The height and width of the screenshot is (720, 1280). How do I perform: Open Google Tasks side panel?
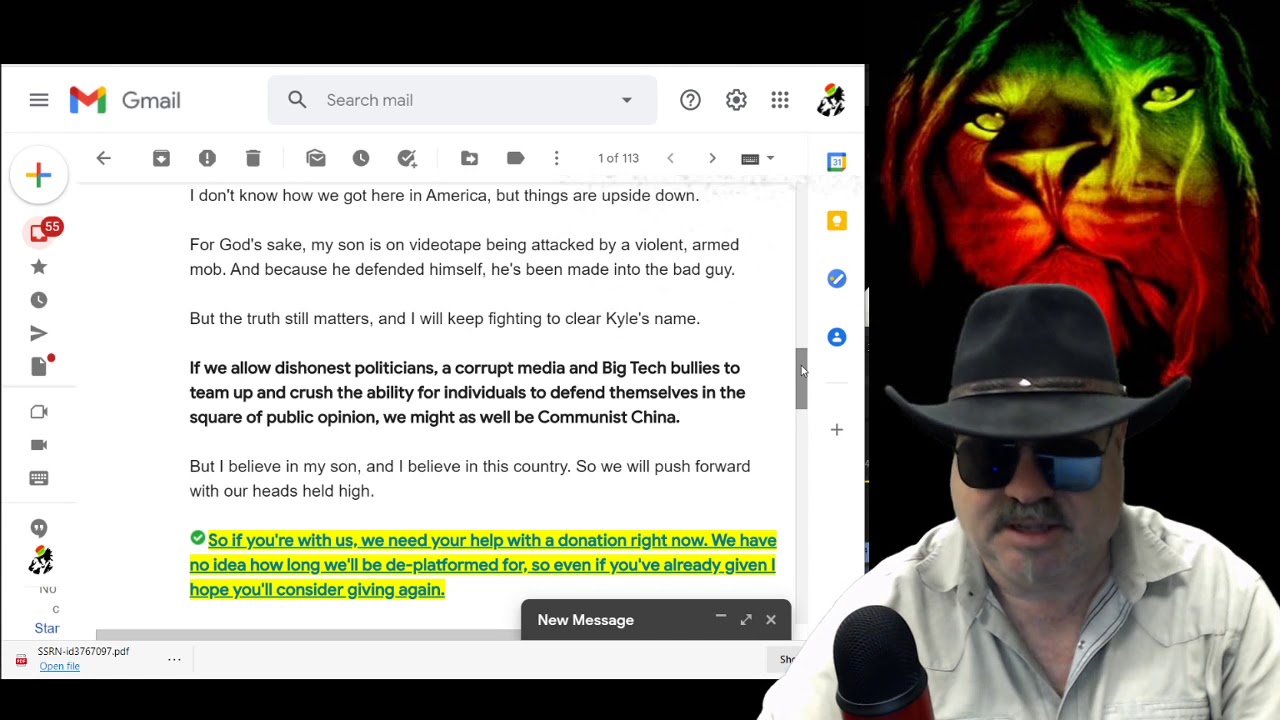coord(837,279)
